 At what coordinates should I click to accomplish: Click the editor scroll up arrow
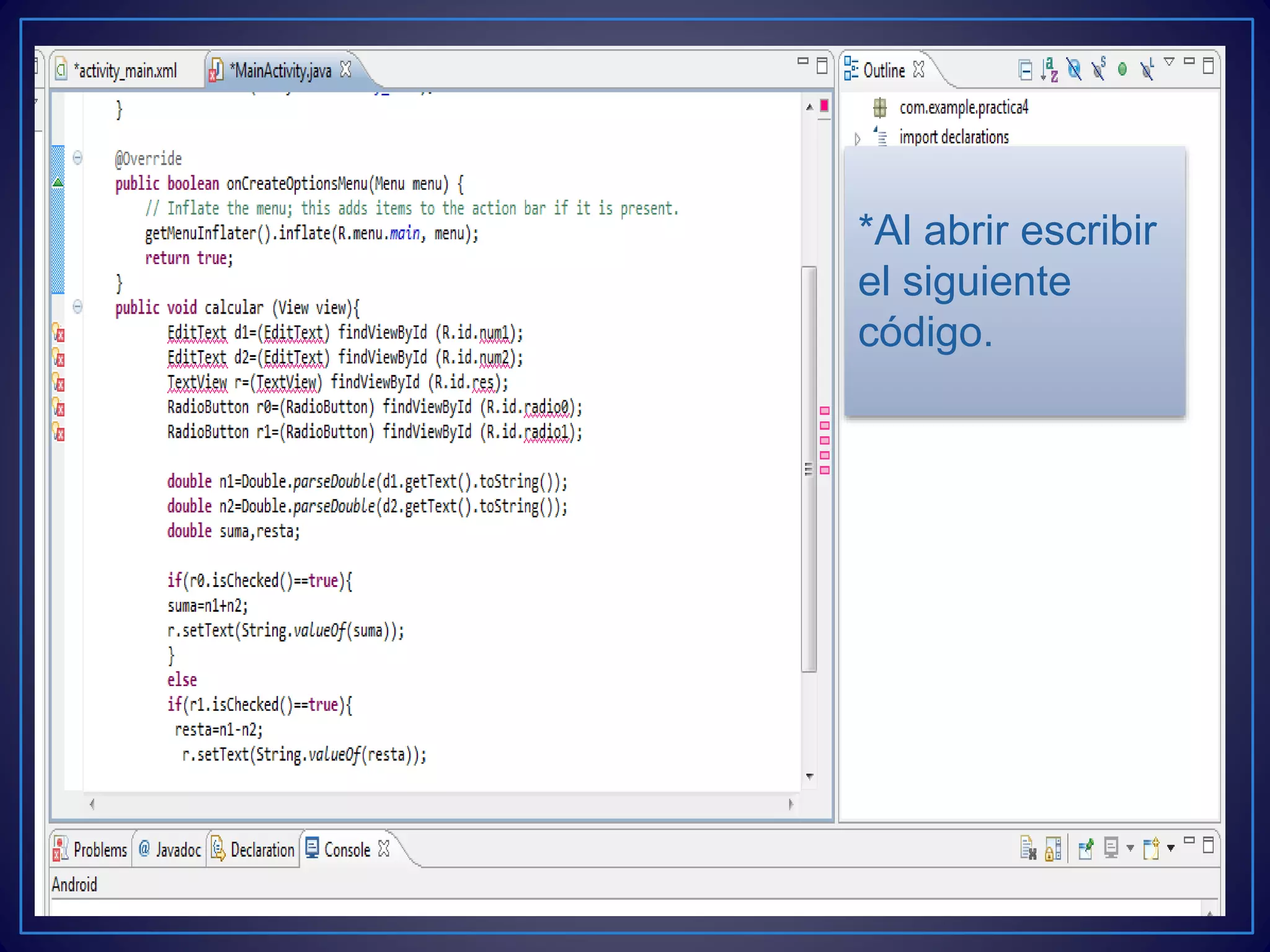pos(809,107)
